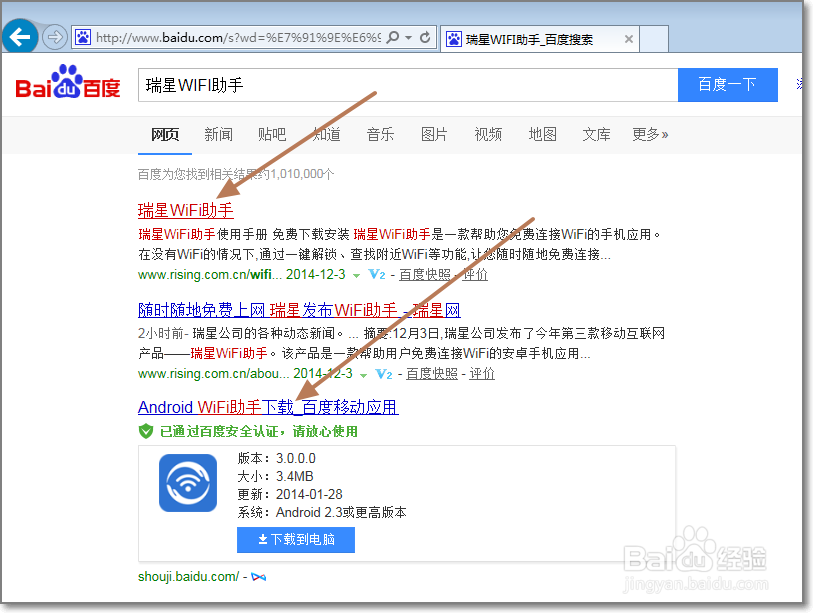Switch to the 地图 tab

tap(542, 135)
